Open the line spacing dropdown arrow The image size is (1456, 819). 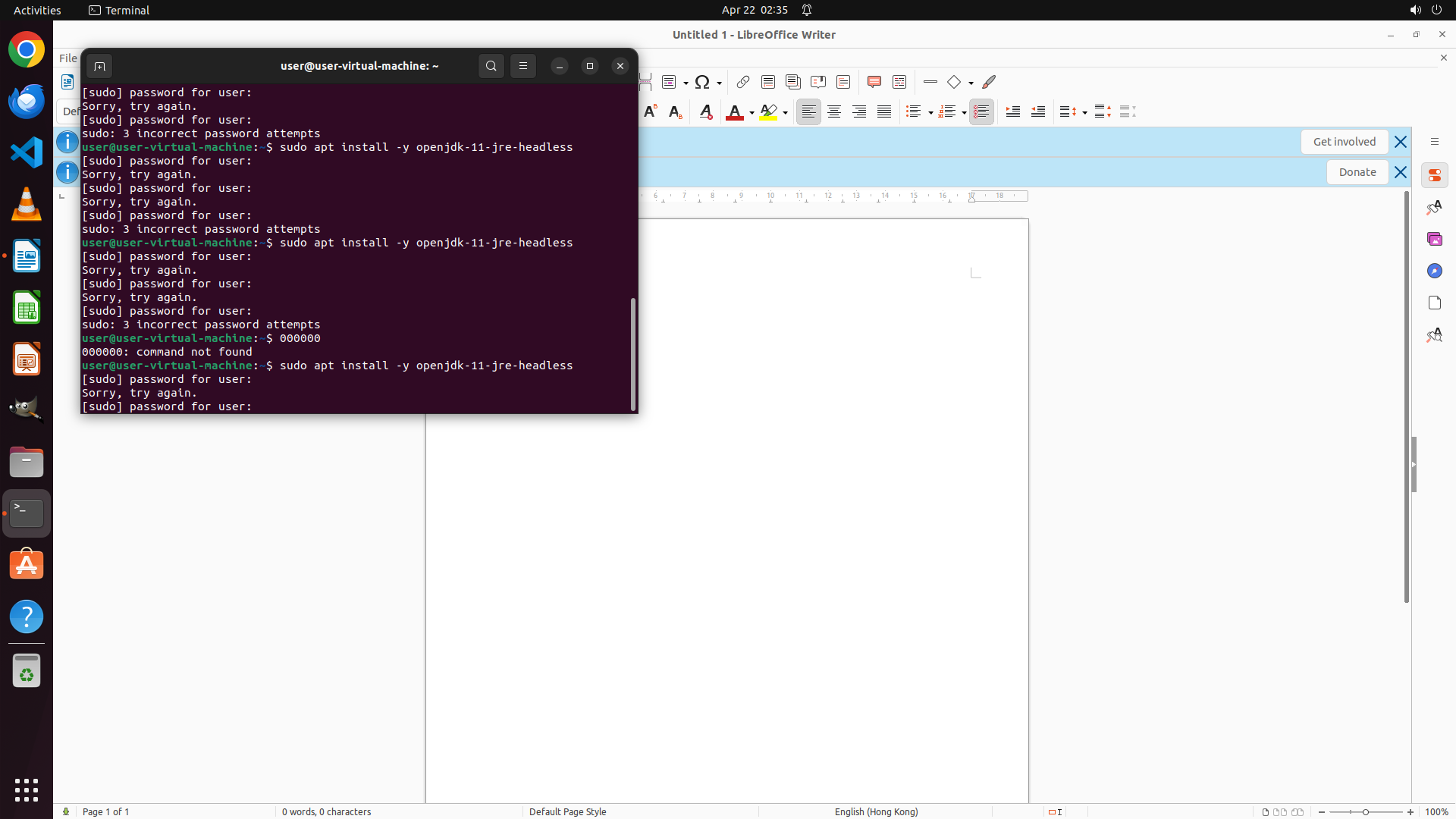[1084, 112]
